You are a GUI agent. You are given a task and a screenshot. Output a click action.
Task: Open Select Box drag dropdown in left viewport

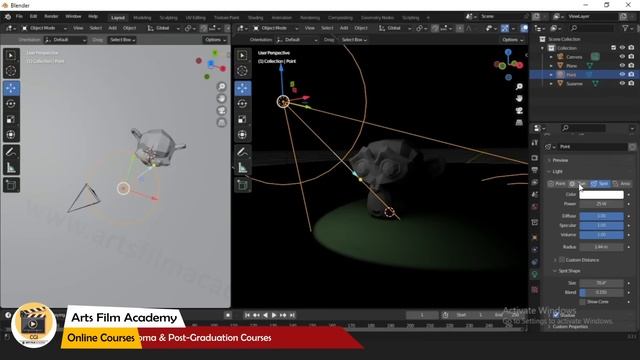click(122, 40)
